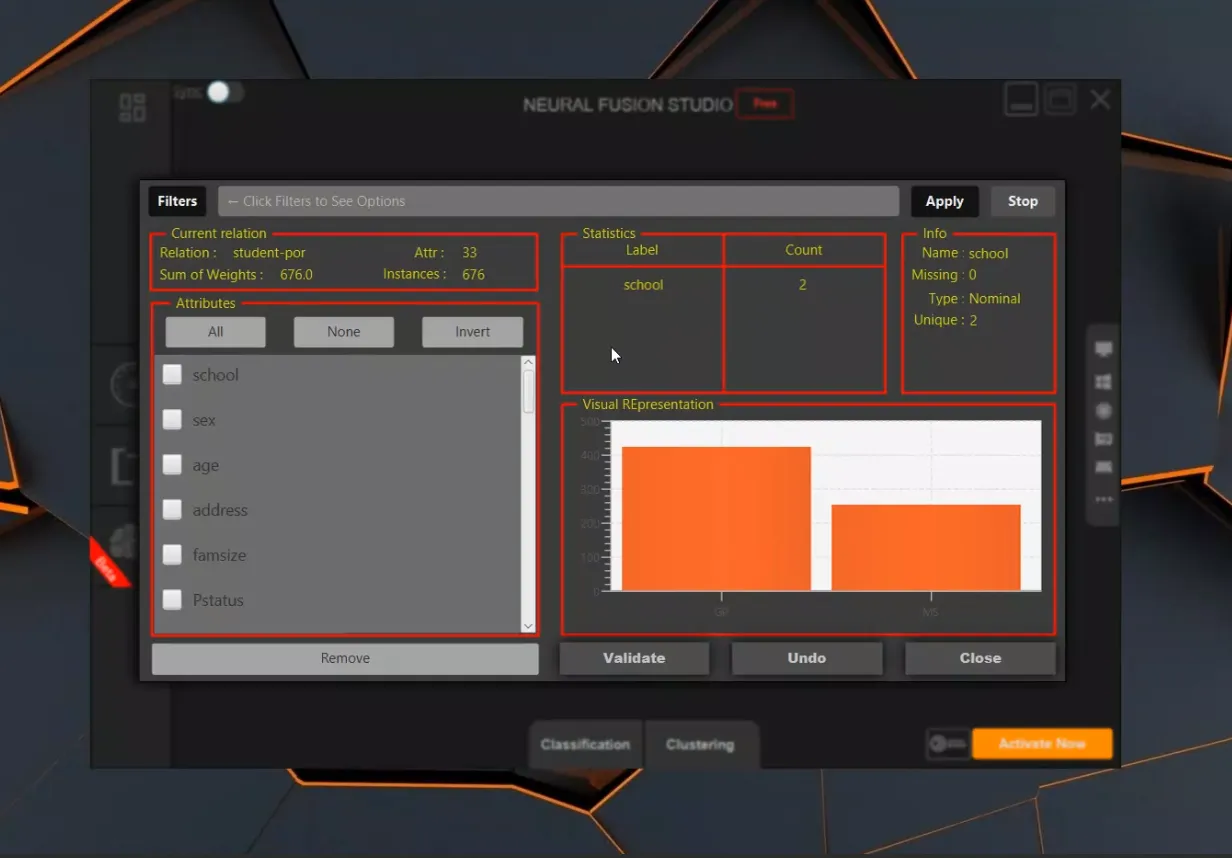Click the Count column header in Statistics
This screenshot has width=1232, height=858.
point(804,250)
